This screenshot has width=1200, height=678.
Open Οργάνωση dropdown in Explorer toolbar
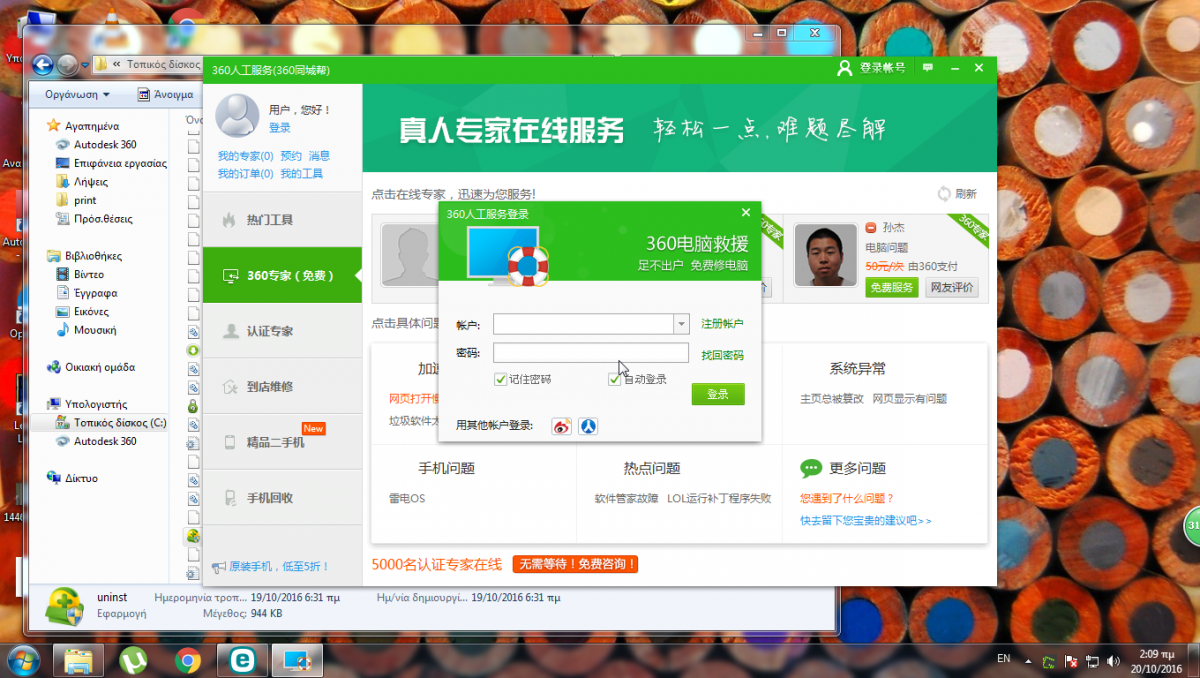tap(76, 94)
